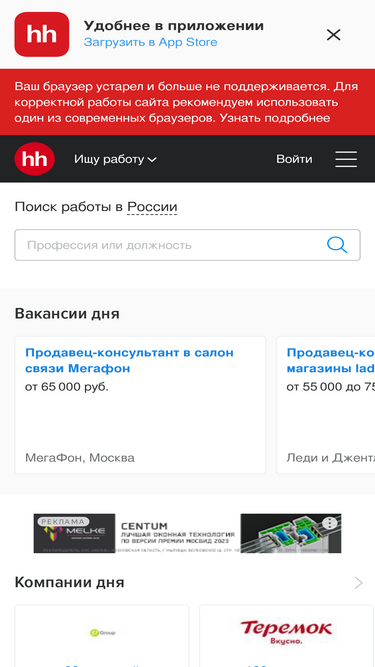This screenshot has width=375, height=667.
Task: Click the Войти login link
Action: click(294, 159)
